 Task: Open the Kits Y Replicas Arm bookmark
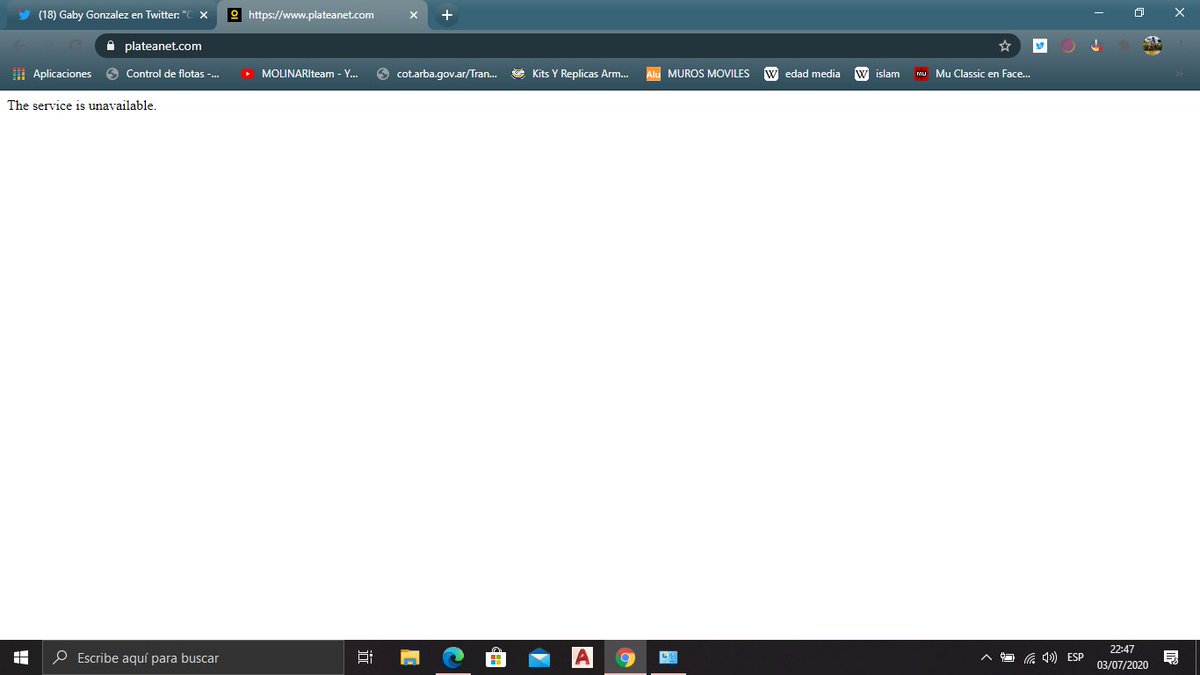click(x=570, y=74)
